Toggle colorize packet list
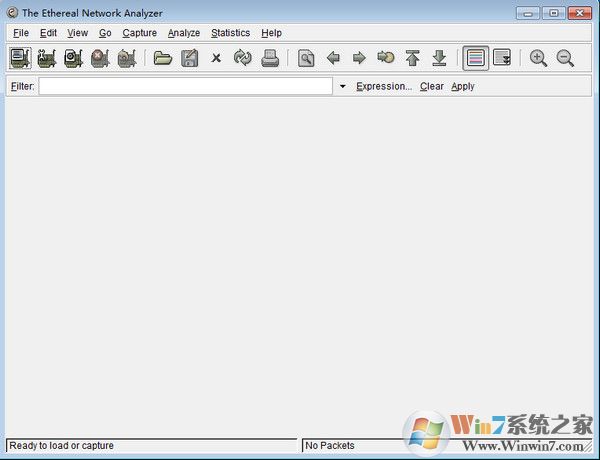600x460 pixels. 476,58
